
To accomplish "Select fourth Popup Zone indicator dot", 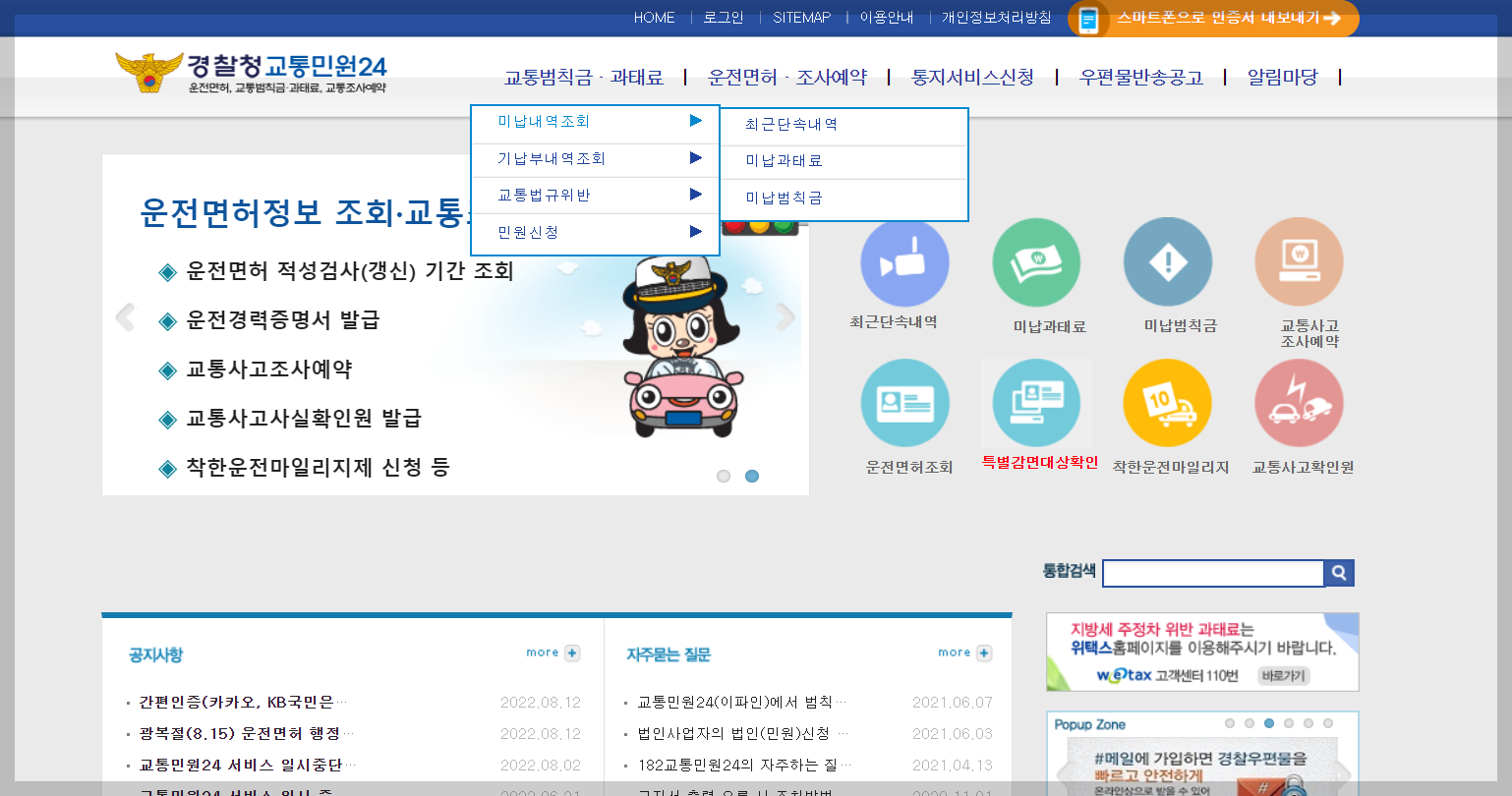I will point(1289,723).
